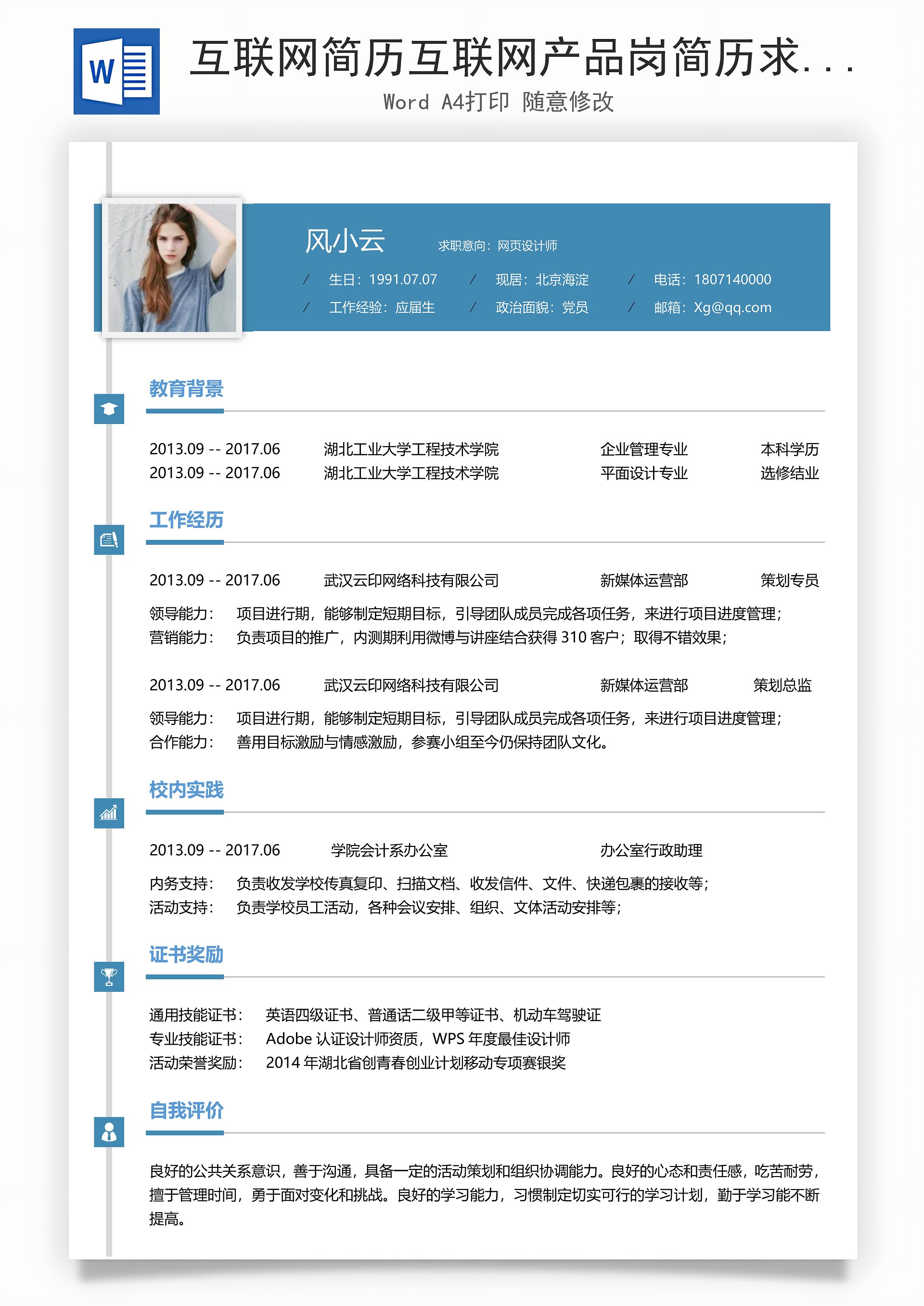
Task: Click the 求职意向 网页设计师 text
Action: coord(497,246)
